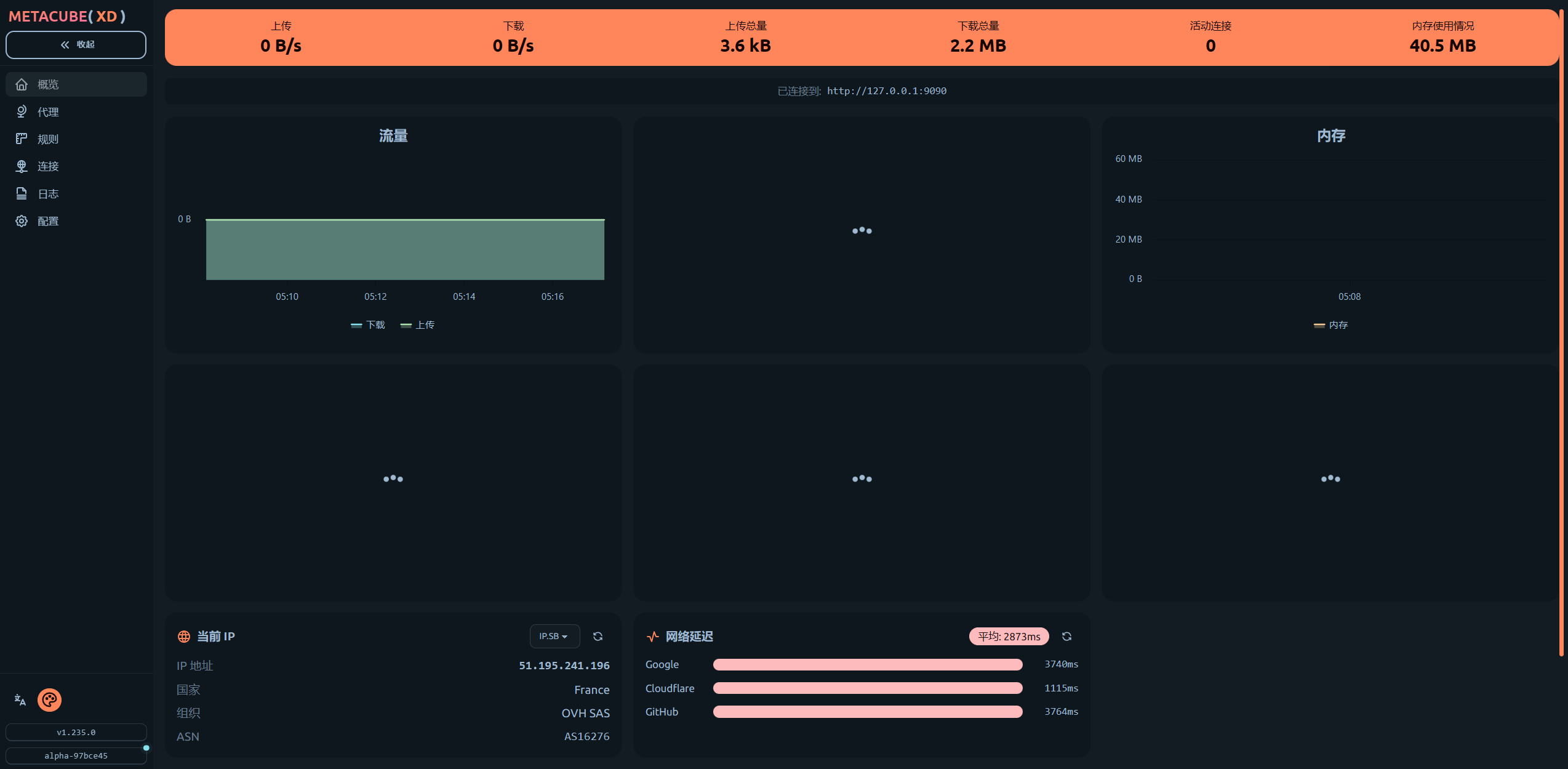Screen dimensions: 1568x769
Task: Click the Google latency progress bar
Action: [867, 665]
